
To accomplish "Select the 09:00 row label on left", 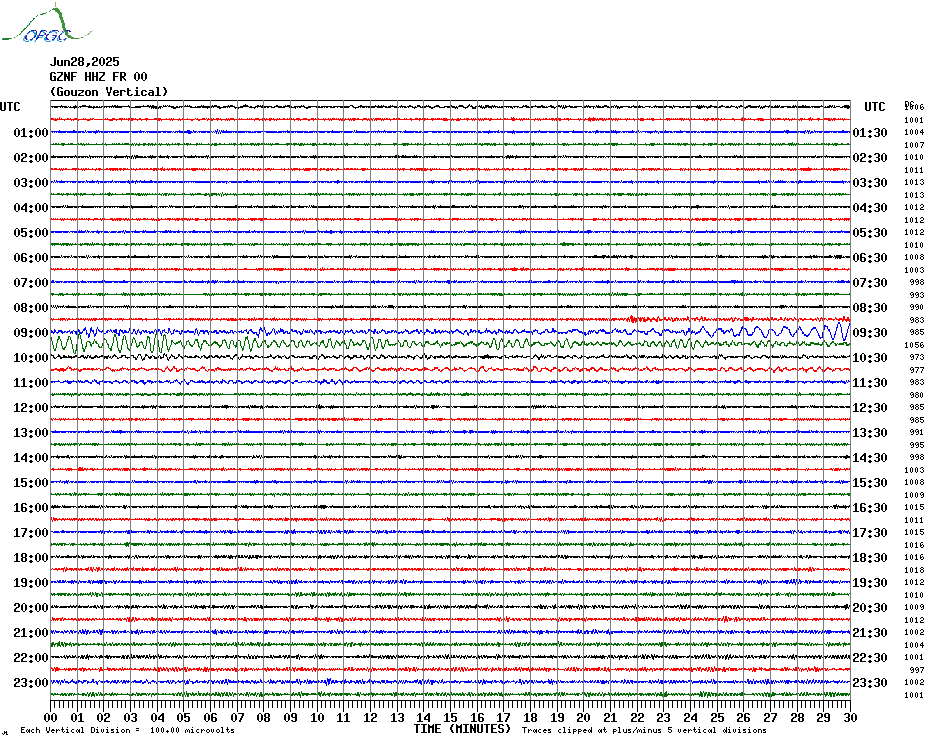I will 31,332.
